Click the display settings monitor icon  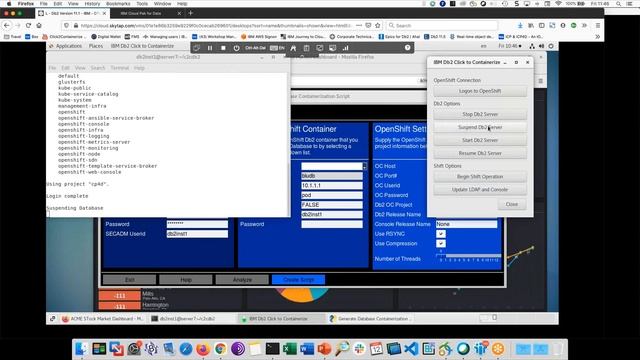(333, 48)
